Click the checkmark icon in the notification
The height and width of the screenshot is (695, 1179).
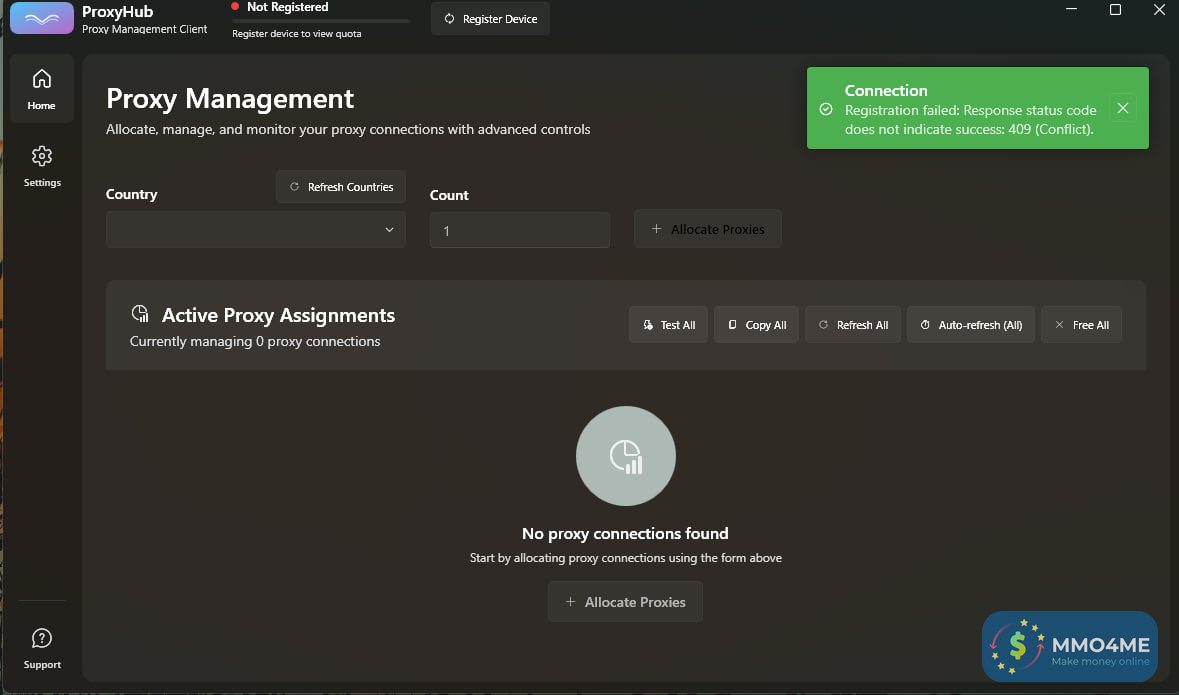point(826,109)
